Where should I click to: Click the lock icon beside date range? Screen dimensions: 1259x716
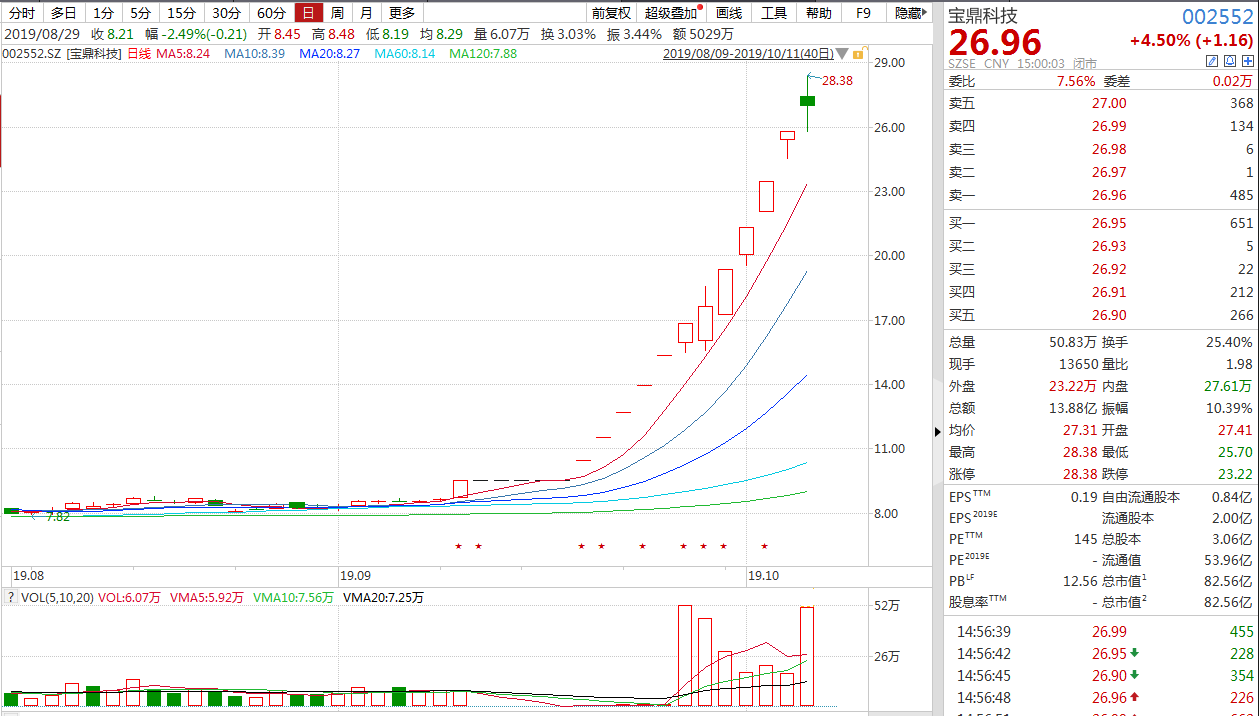[x=858, y=53]
